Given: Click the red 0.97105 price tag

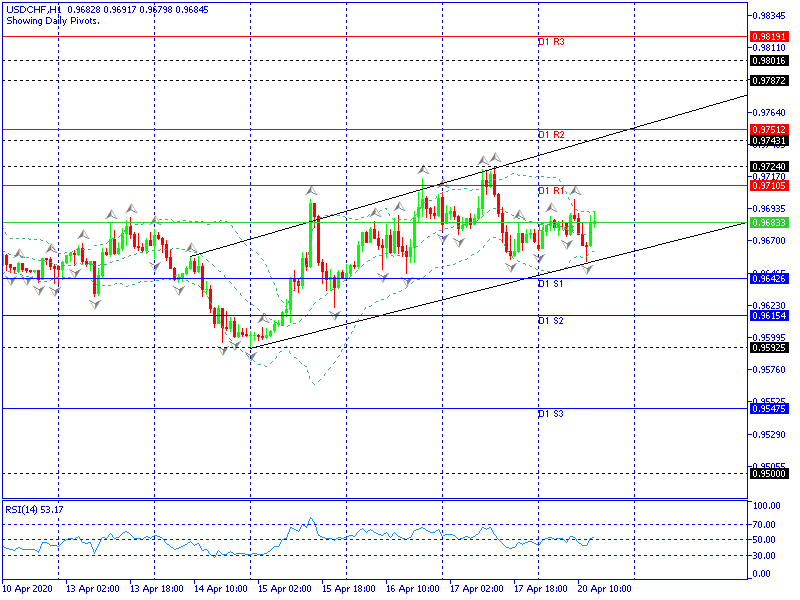Looking at the screenshot, I should 768,185.
